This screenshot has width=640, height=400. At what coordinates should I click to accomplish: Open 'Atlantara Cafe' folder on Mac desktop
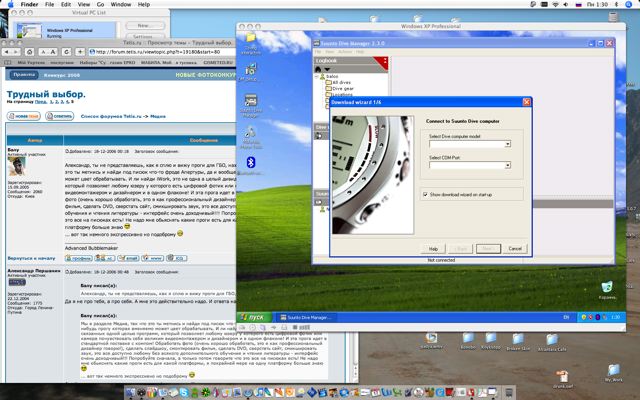(552, 342)
